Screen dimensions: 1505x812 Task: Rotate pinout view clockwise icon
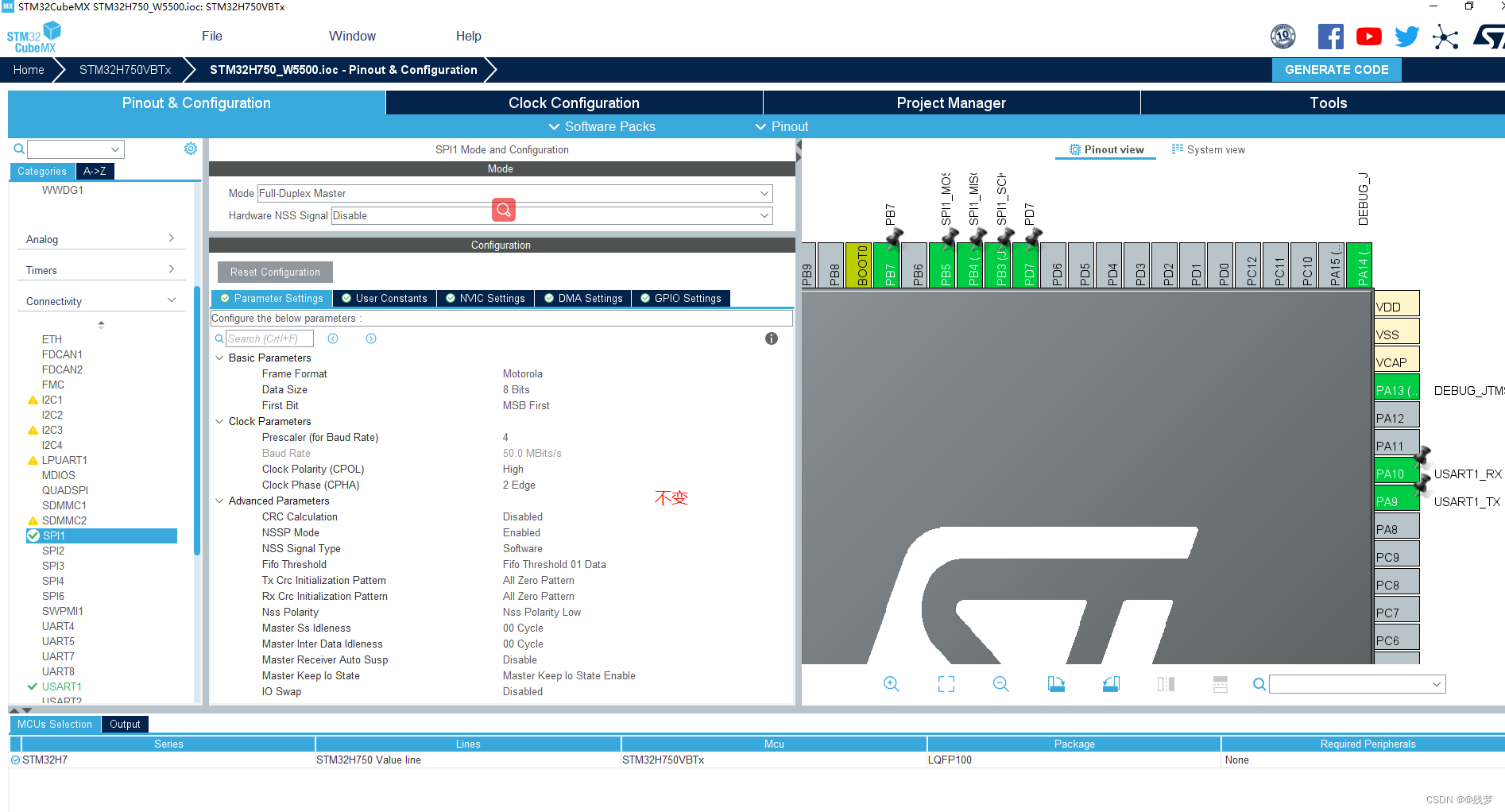1056,684
